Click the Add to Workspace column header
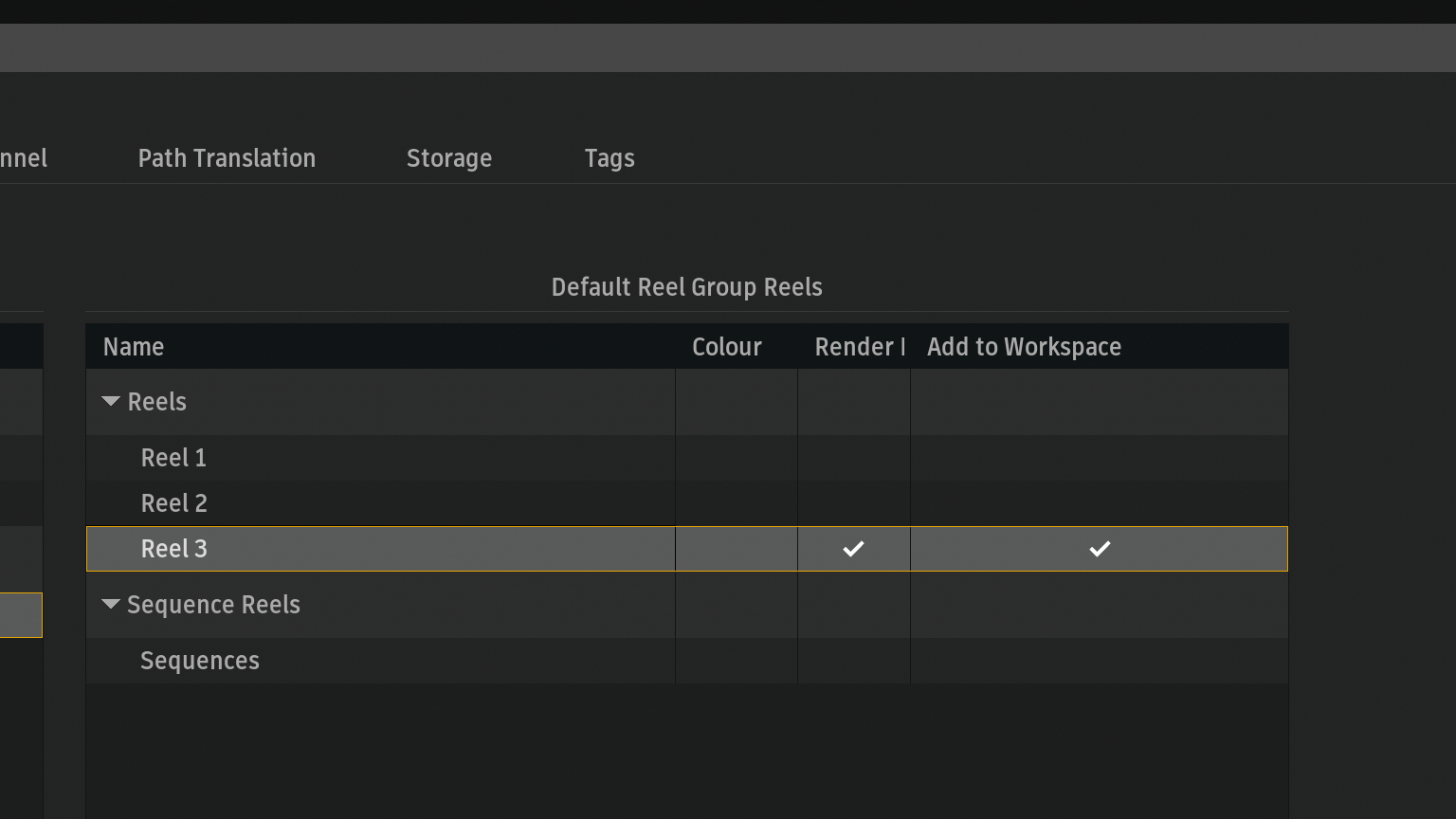The image size is (1456, 819). click(1024, 347)
